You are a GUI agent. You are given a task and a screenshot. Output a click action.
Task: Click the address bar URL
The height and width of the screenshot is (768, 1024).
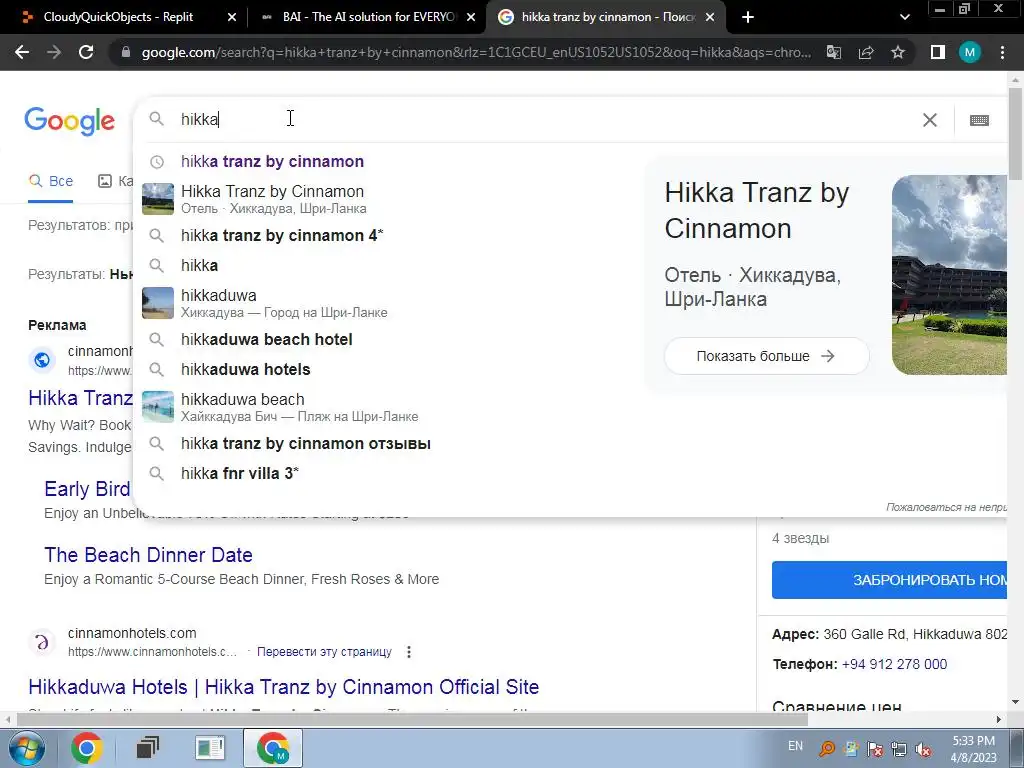click(475, 52)
